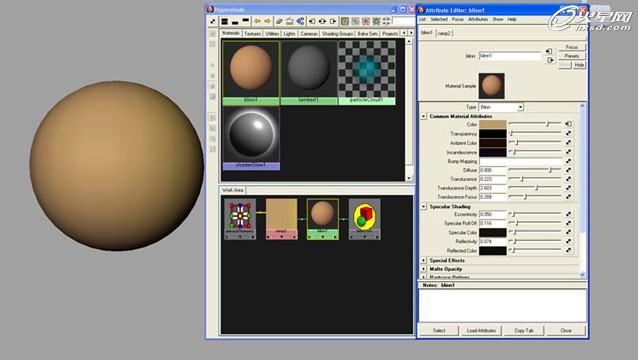Select the shaderGlow1 swatch
This screenshot has height=360, width=638.
[251, 138]
